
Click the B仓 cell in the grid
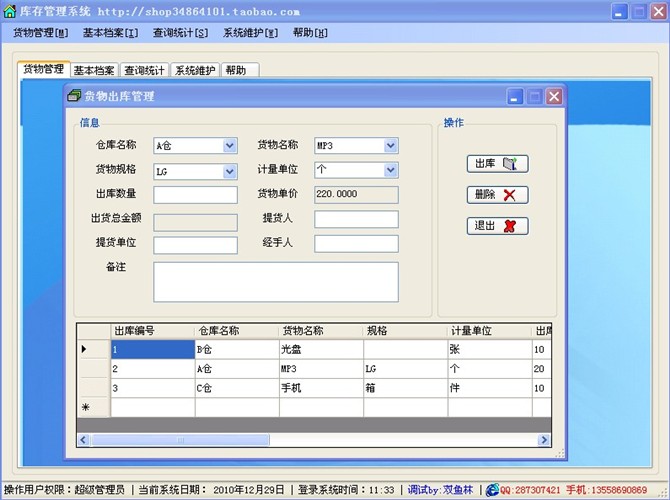(x=237, y=349)
